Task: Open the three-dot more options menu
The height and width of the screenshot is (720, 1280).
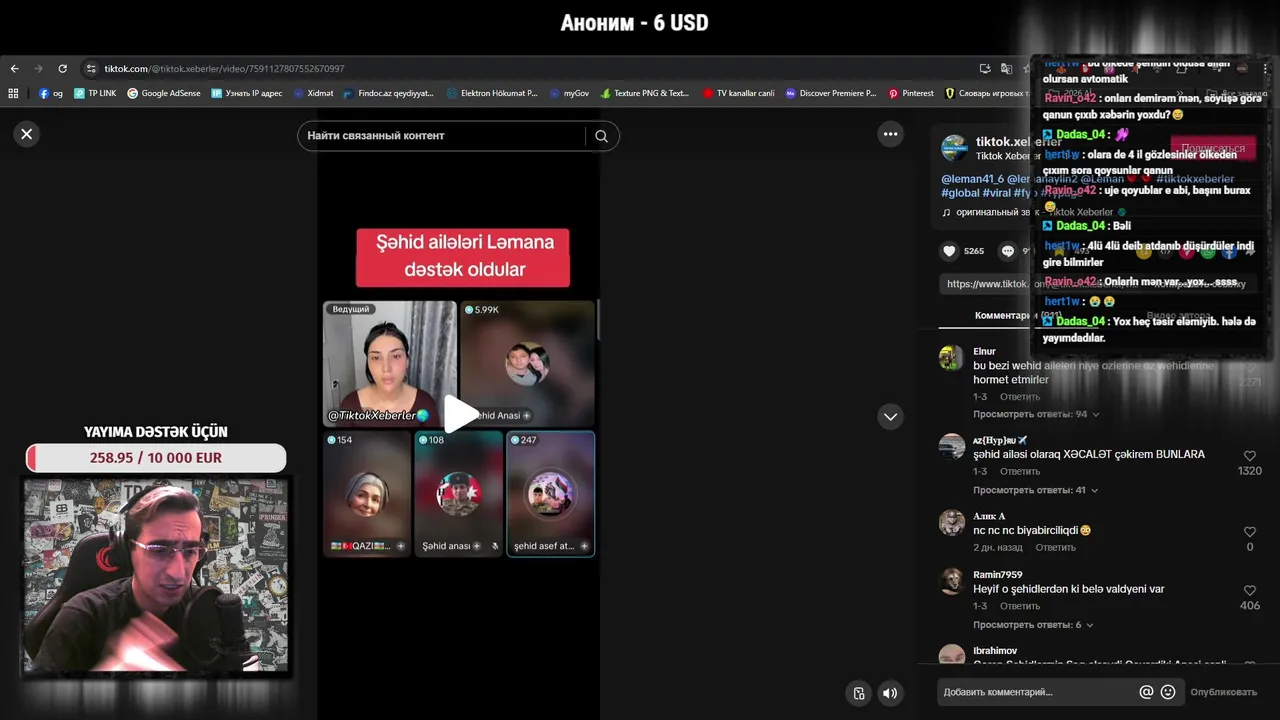Action: coord(890,134)
